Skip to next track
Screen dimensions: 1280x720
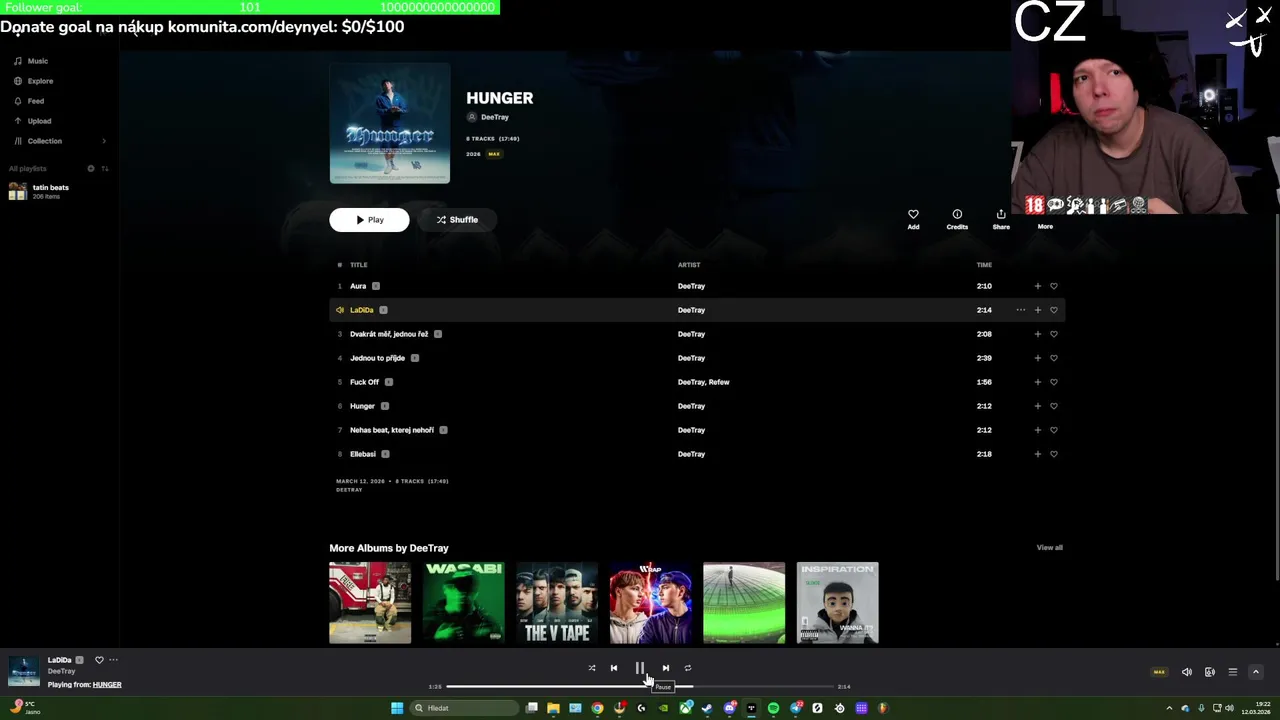tap(666, 668)
